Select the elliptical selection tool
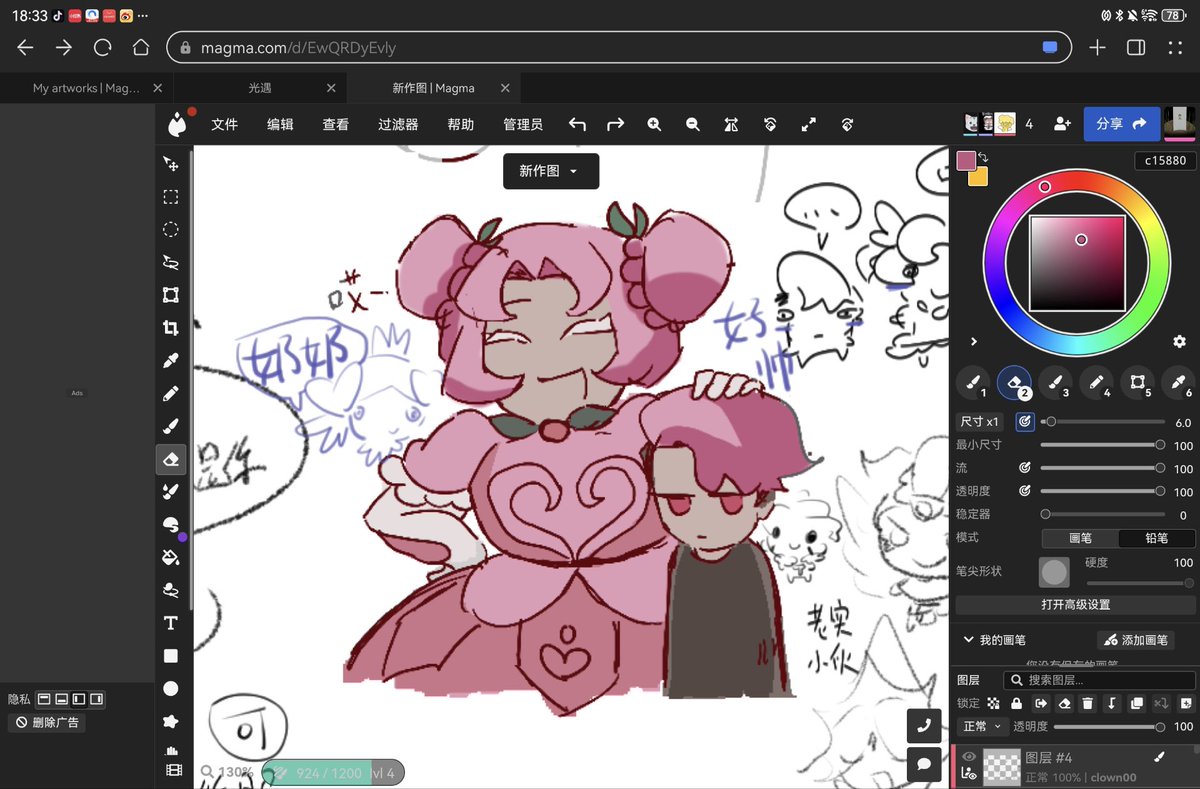The width and height of the screenshot is (1200, 789). pos(171,229)
